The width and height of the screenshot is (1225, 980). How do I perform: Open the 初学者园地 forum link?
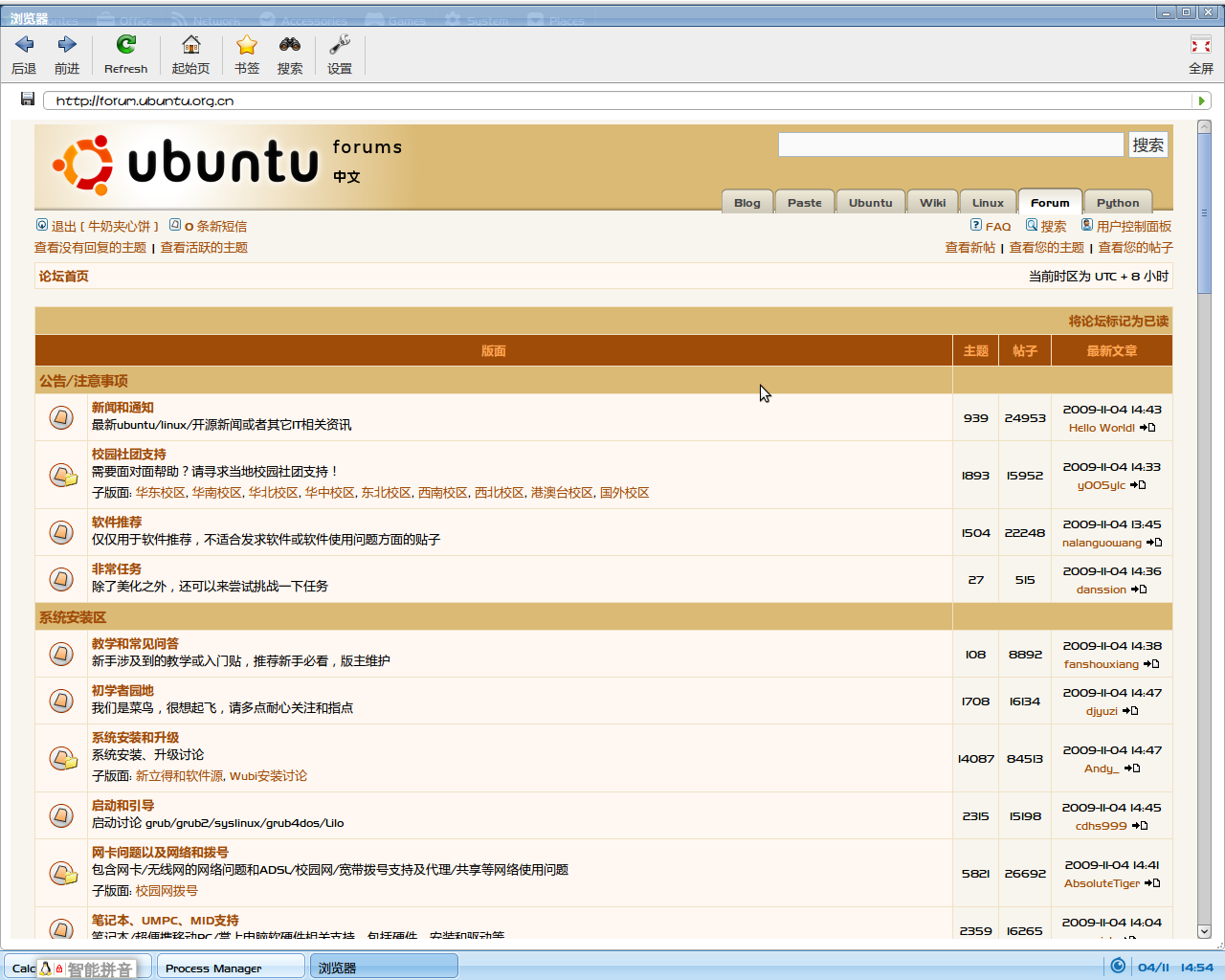(x=122, y=691)
